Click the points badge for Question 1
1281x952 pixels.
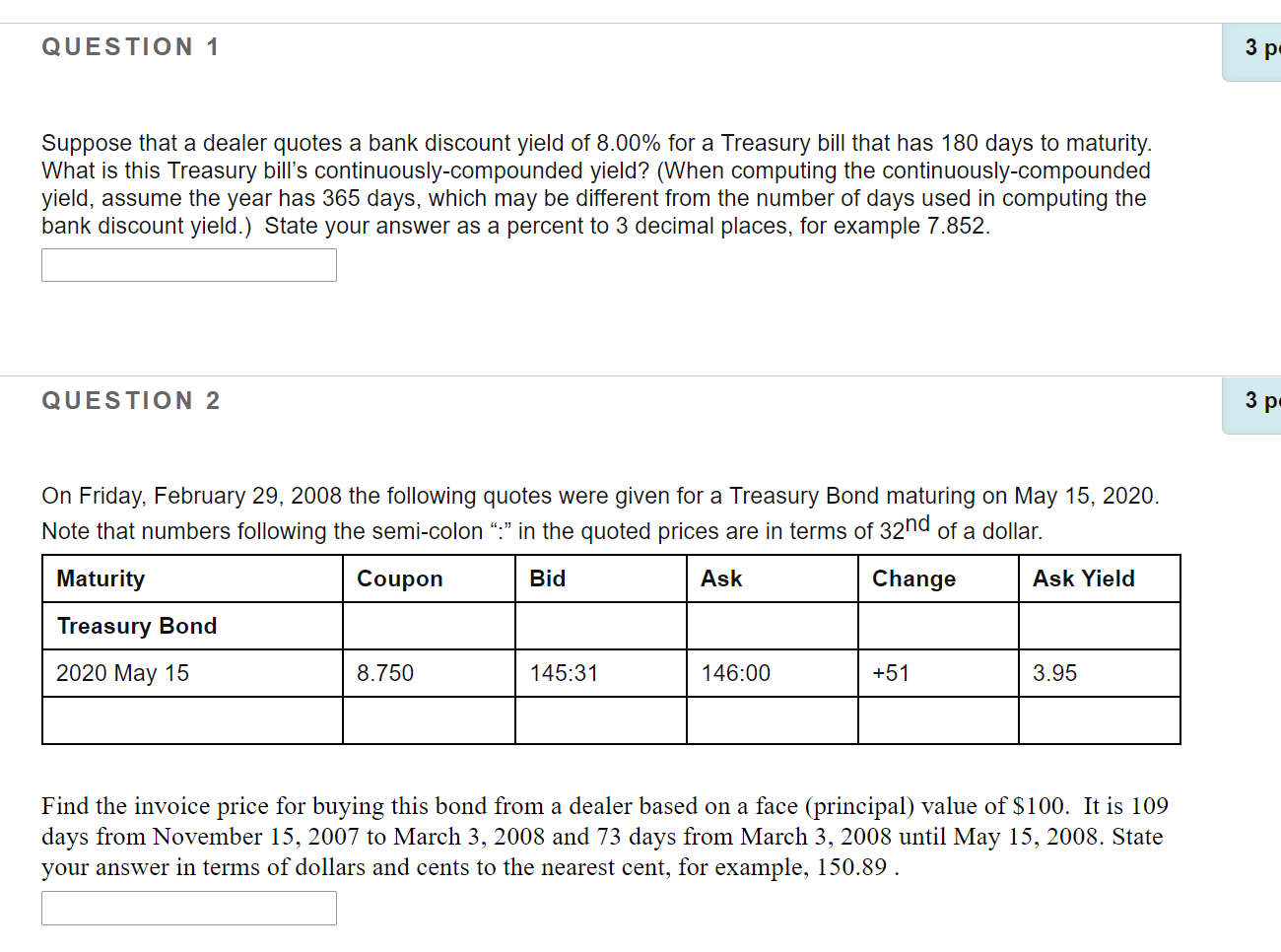(1256, 46)
